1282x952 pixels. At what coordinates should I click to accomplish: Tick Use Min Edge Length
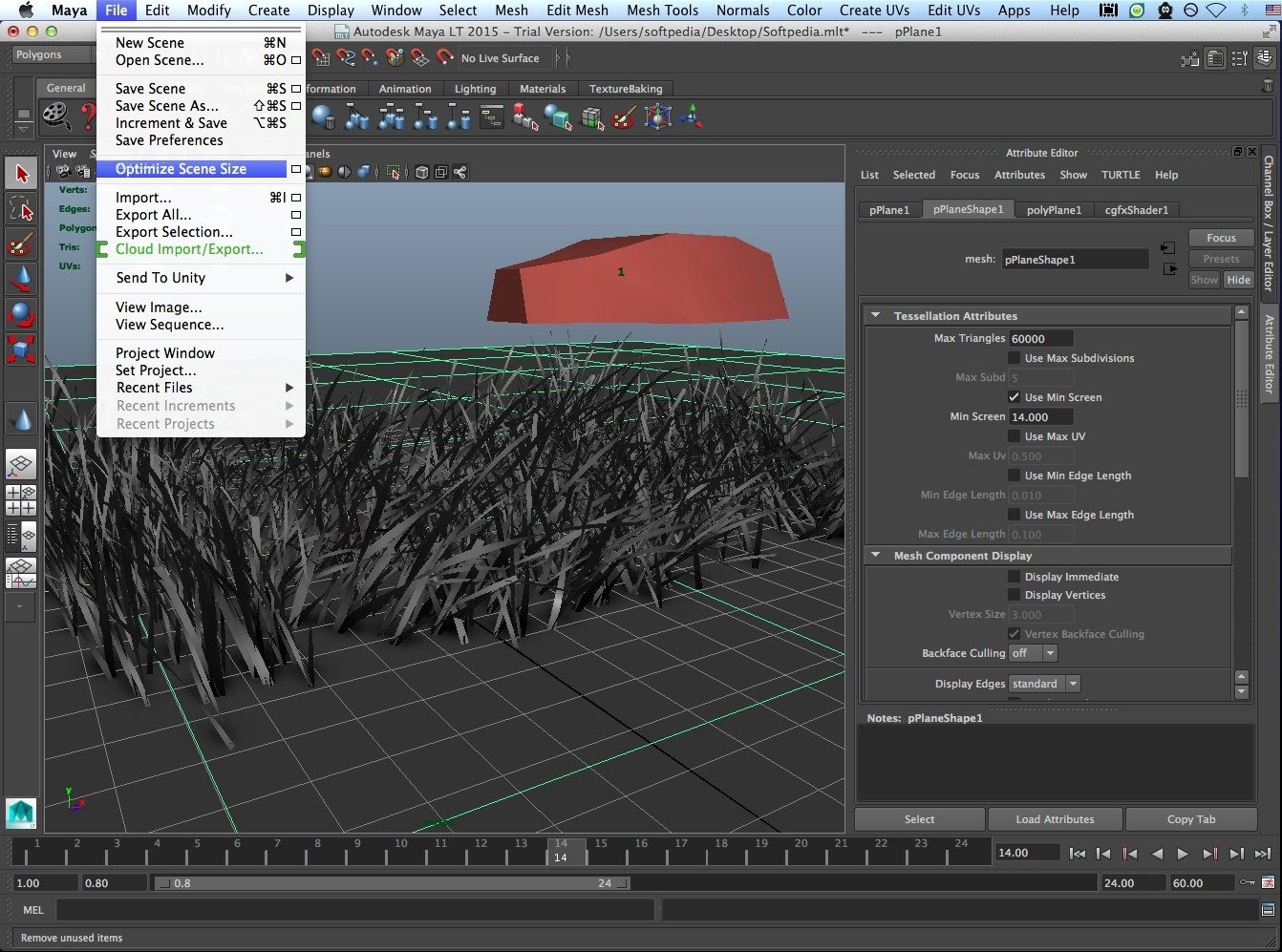pos(1015,476)
